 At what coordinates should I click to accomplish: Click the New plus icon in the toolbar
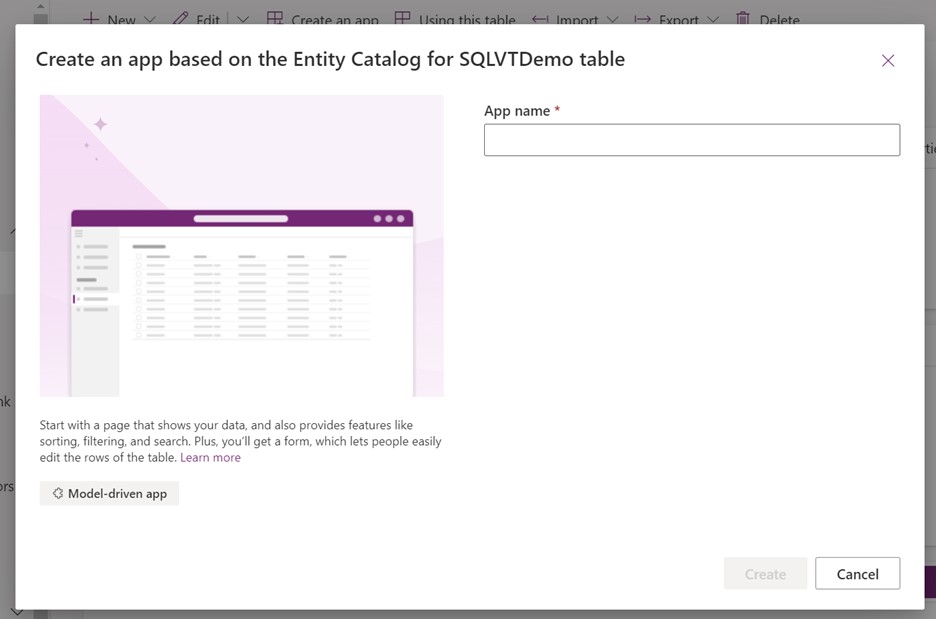point(89,18)
